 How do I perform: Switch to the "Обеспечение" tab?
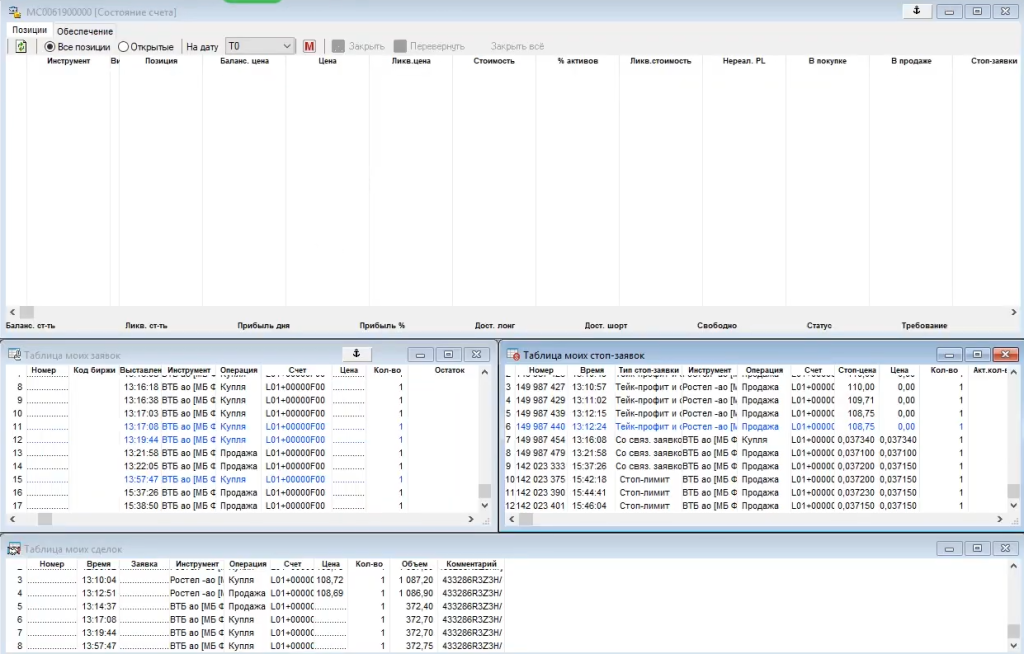click(x=84, y=31)
